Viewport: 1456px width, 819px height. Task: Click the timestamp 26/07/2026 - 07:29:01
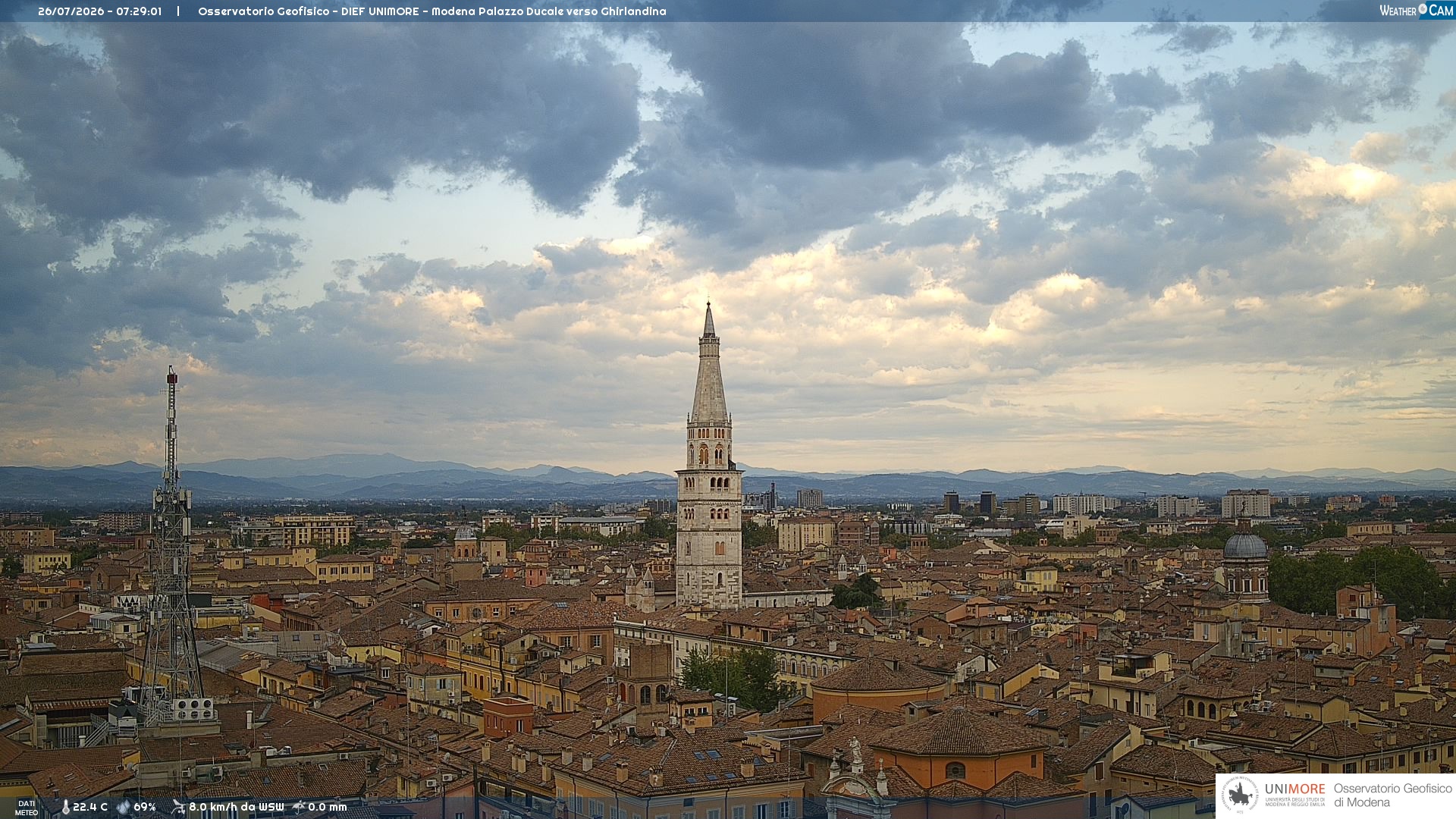point(100,11)
